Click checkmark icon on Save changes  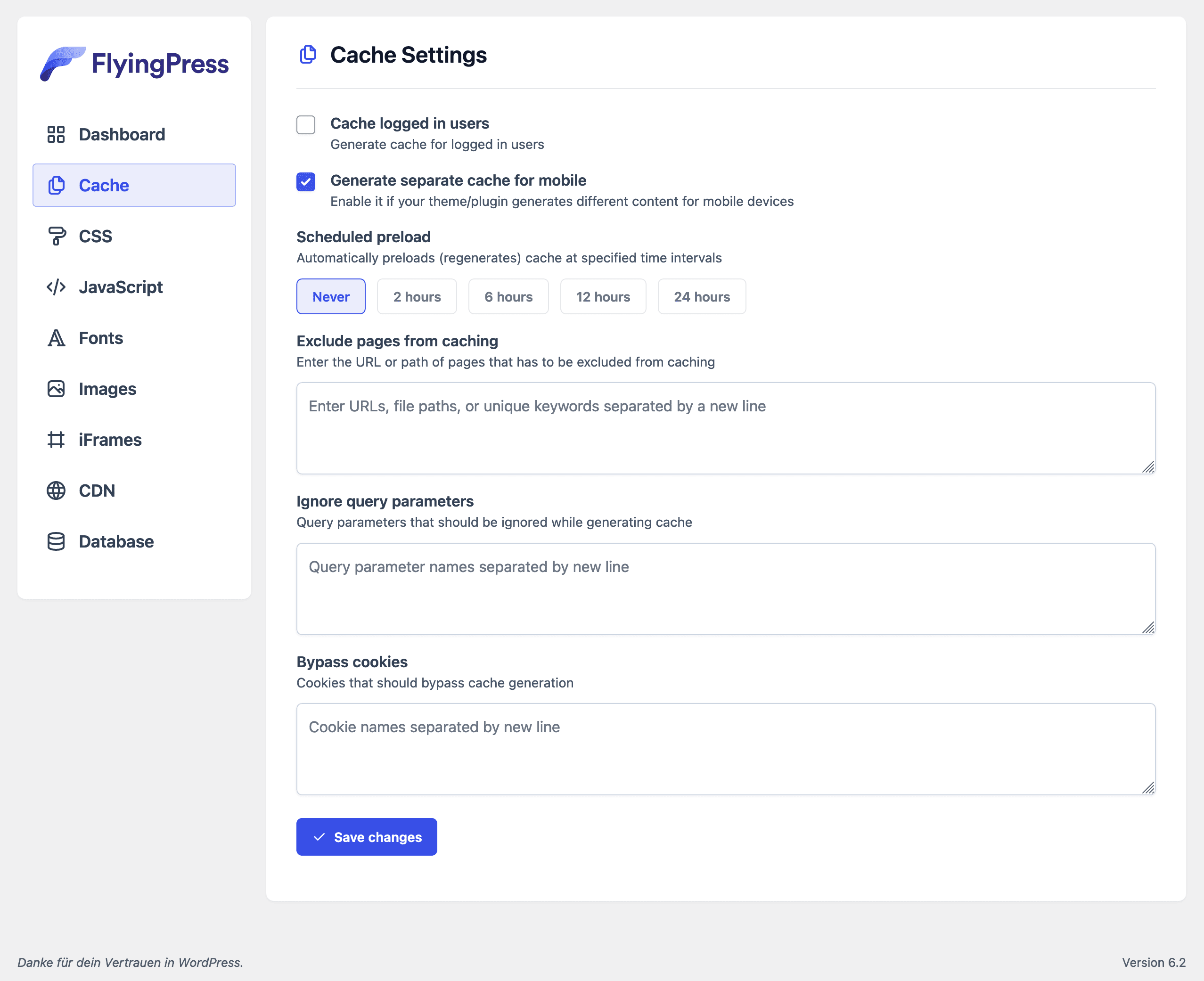coord(319,837)
